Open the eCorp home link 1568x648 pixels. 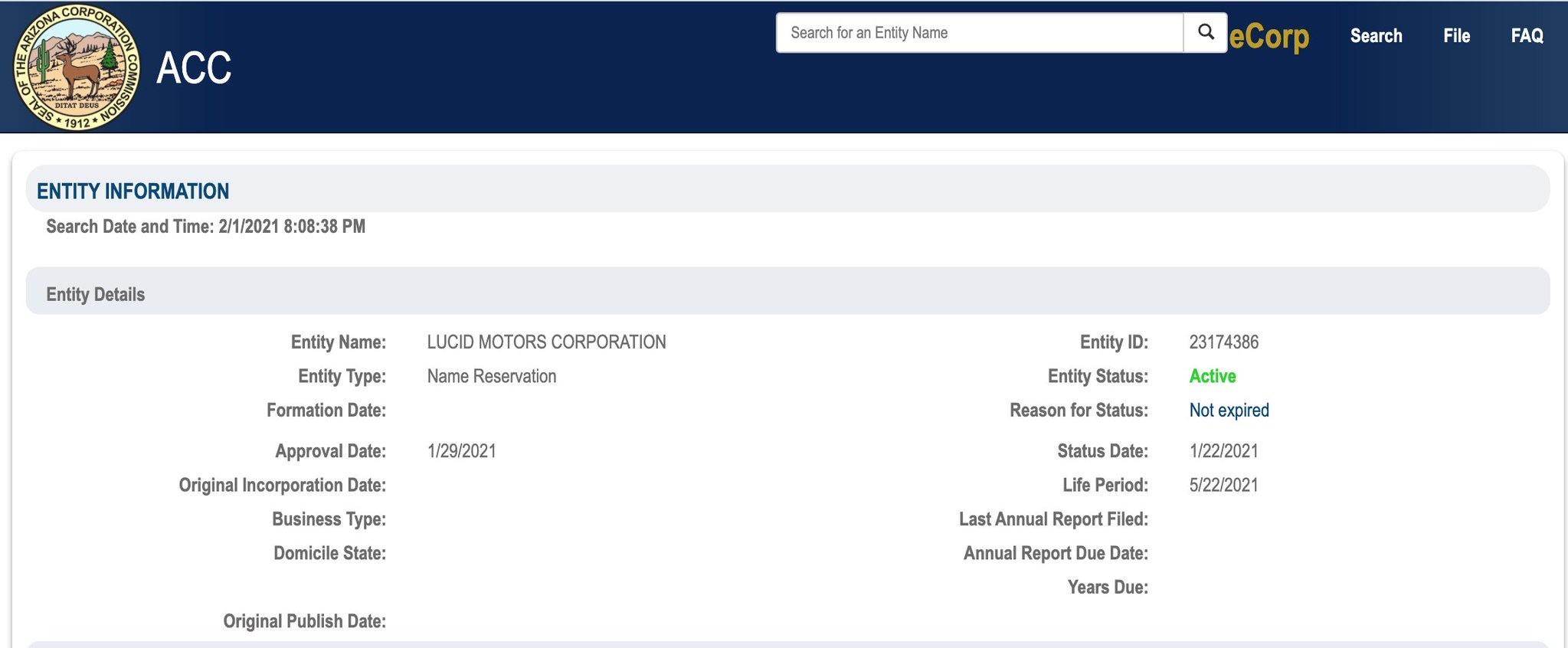point(1268,36)
